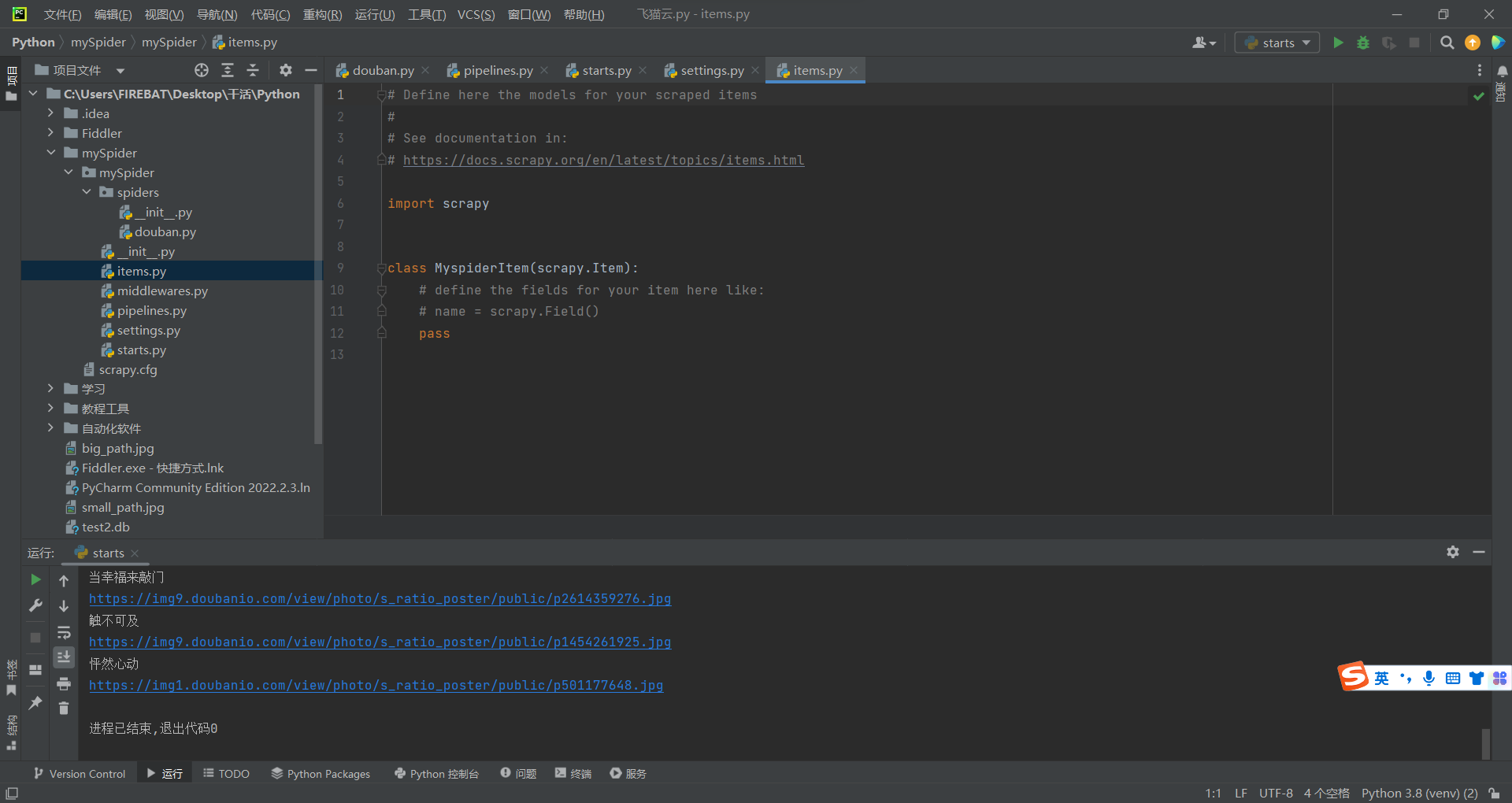The image size is (1512, 803).
Task: Click the run console vertical scrollbar
Action: point(1485,742)
